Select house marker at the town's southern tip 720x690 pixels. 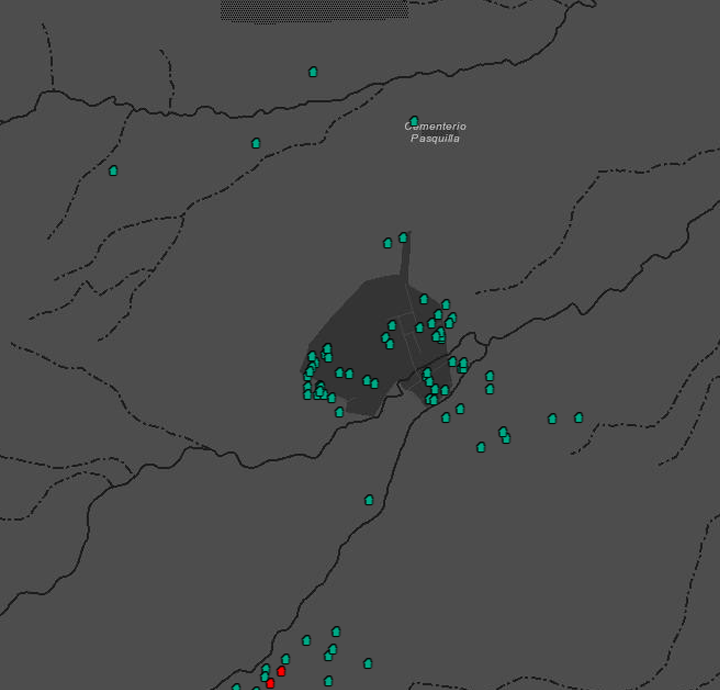coord(339,412)
